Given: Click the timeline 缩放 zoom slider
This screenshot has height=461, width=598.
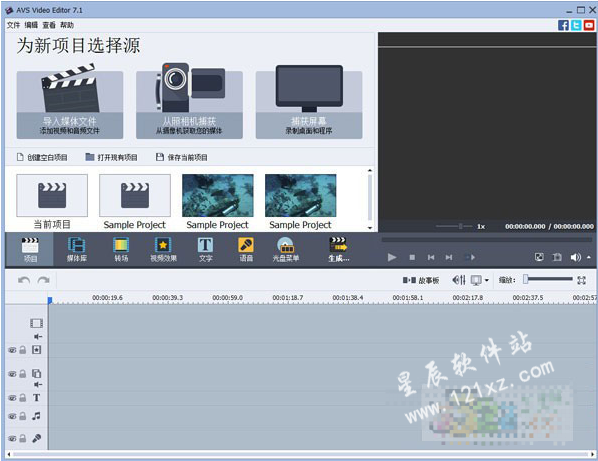Looking at the screenshot, I should 548,279.
